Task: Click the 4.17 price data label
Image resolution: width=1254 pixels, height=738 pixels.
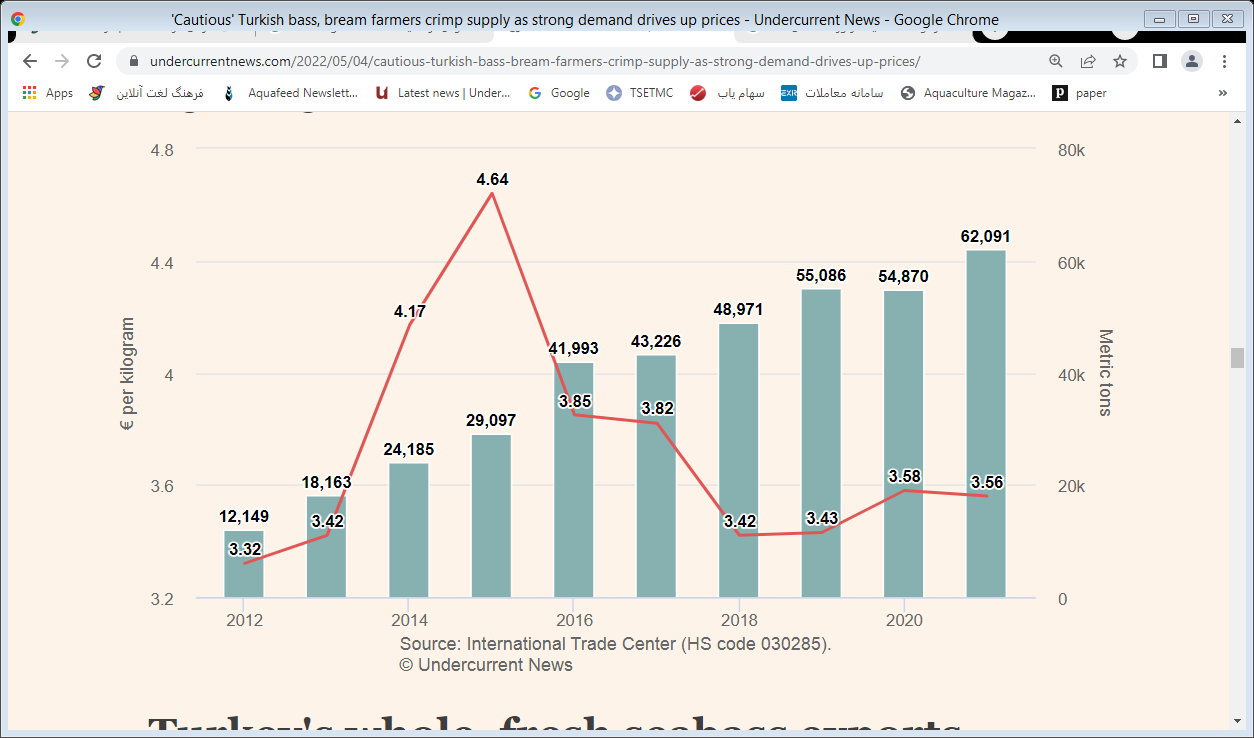Action: 410,312
